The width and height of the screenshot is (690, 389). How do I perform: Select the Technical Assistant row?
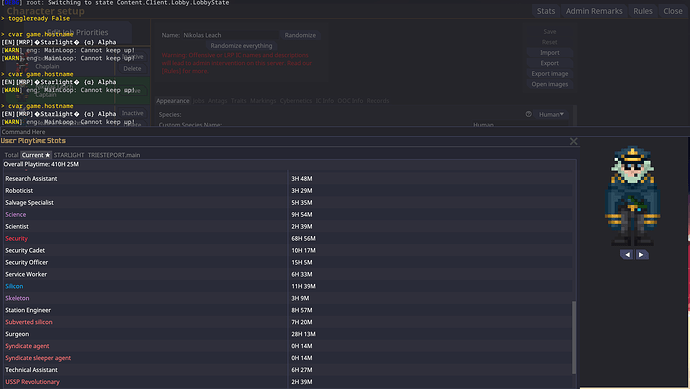point(288,370)
